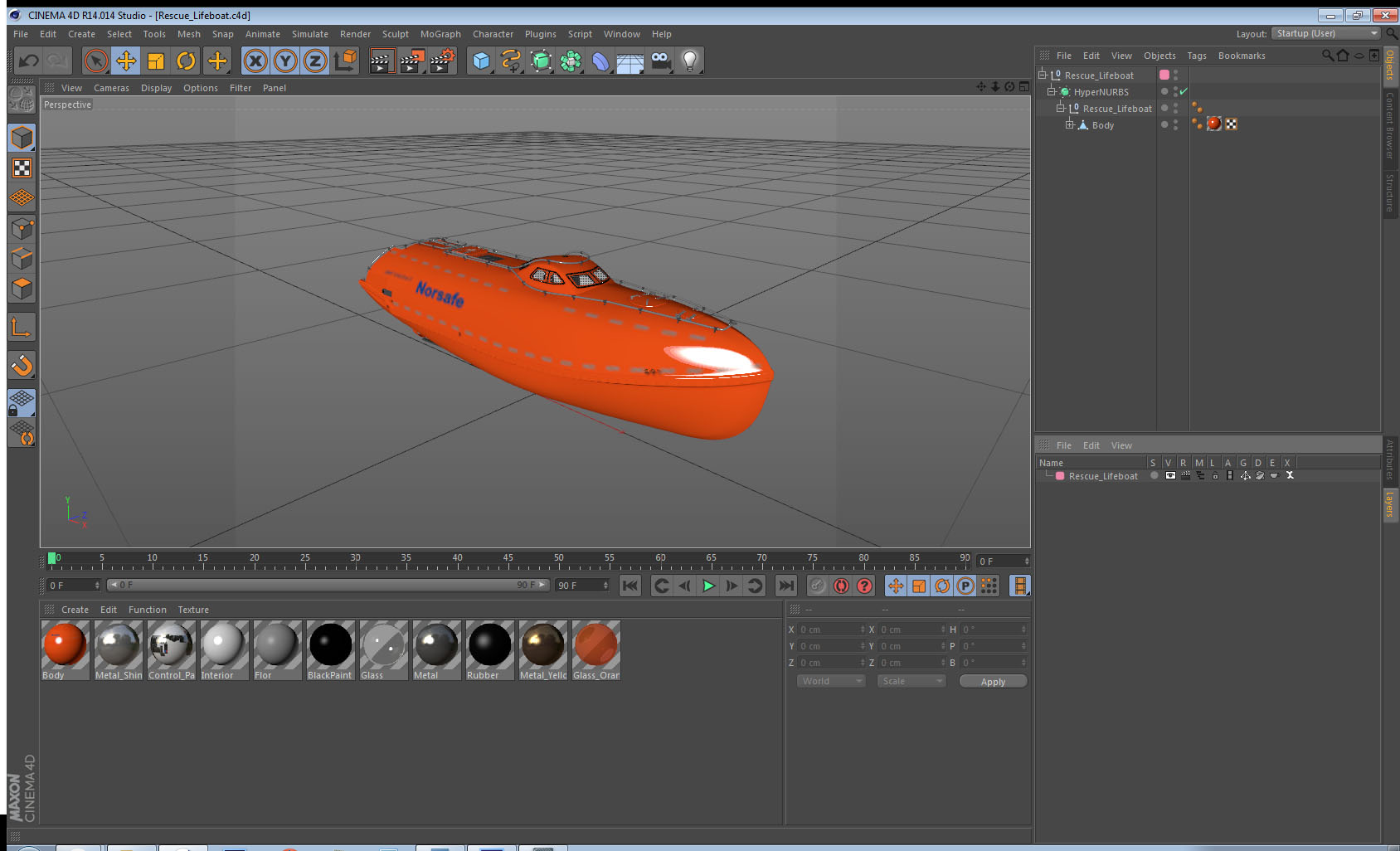Collapse the nested Rescue_Lifeboat node
The image size is (1400, 851).
(1060, 108)
